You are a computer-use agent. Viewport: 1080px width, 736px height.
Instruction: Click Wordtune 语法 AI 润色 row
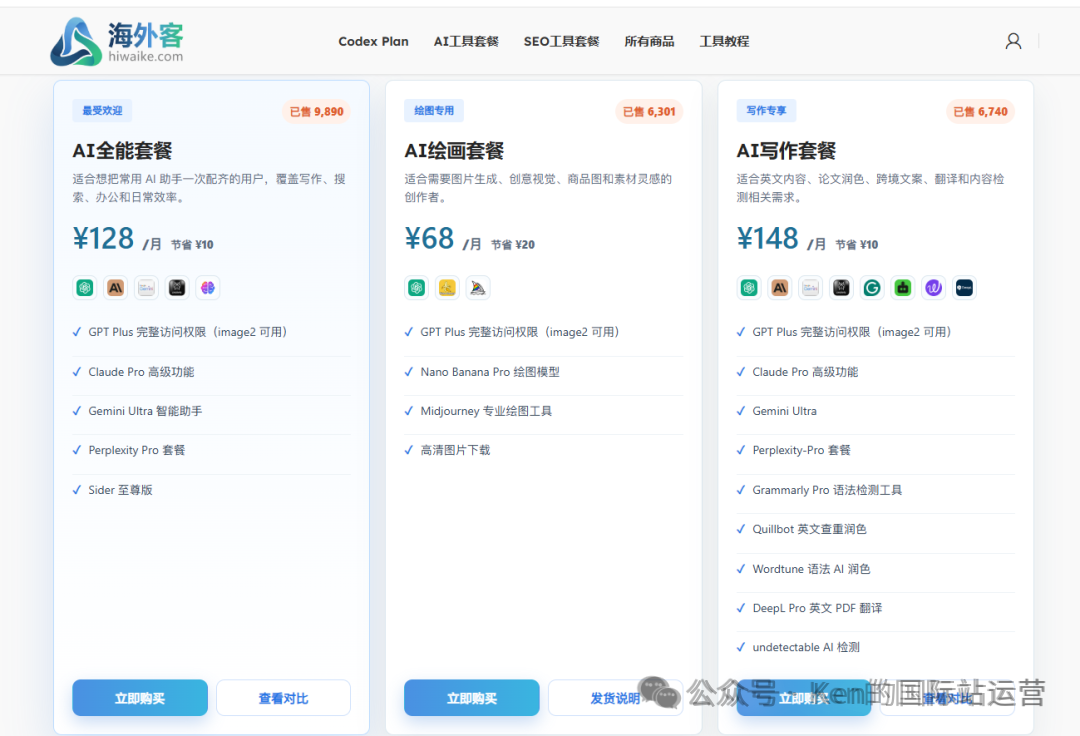point(875,569)
